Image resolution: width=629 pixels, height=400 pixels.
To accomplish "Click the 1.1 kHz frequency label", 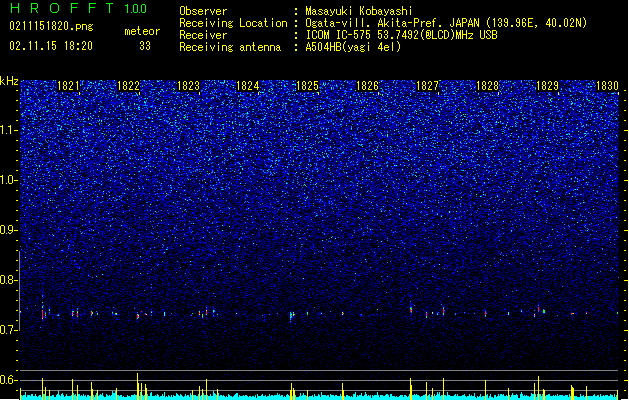I will click(9, 131).
